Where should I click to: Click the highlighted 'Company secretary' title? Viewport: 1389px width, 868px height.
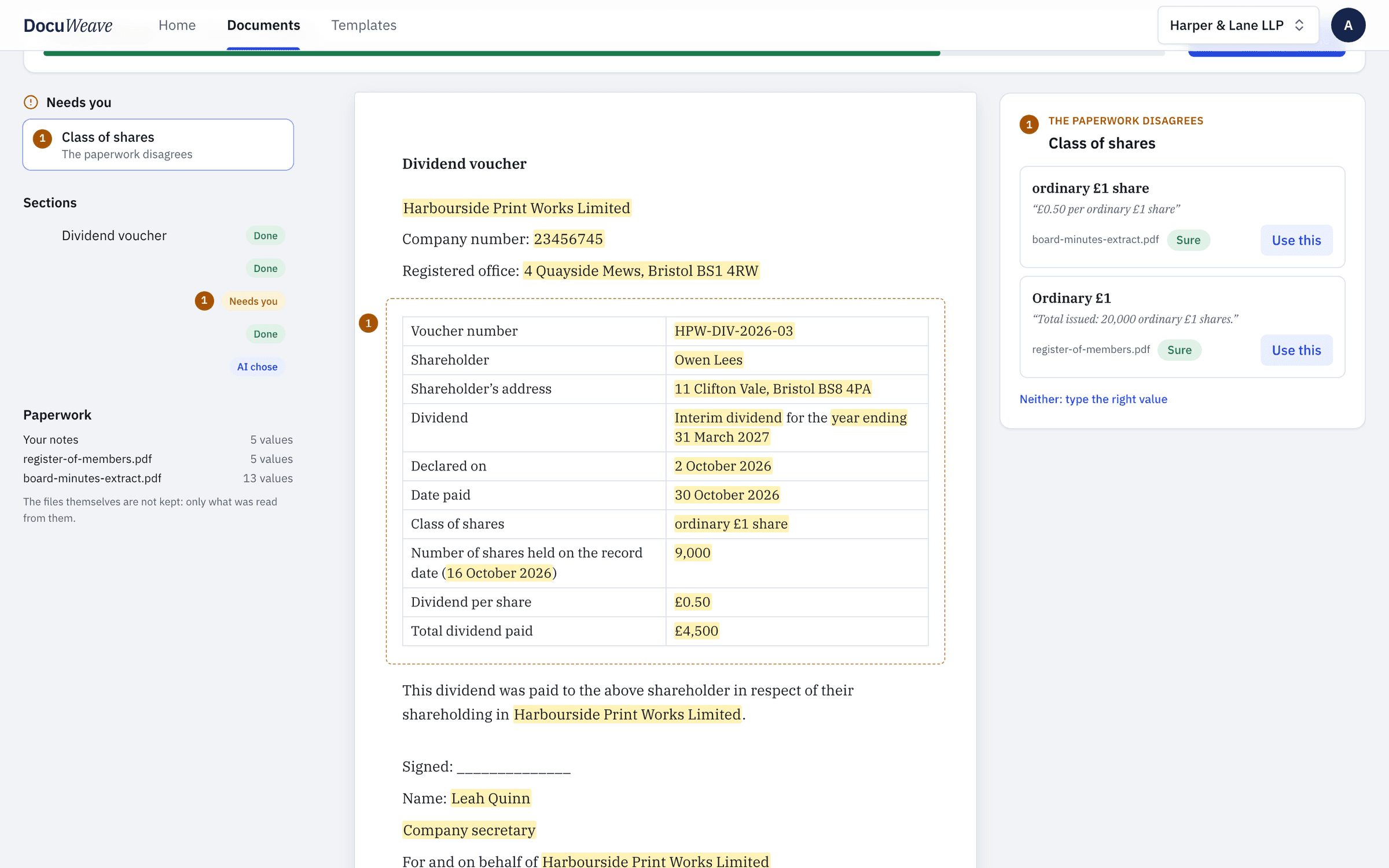tap(469, 830)
